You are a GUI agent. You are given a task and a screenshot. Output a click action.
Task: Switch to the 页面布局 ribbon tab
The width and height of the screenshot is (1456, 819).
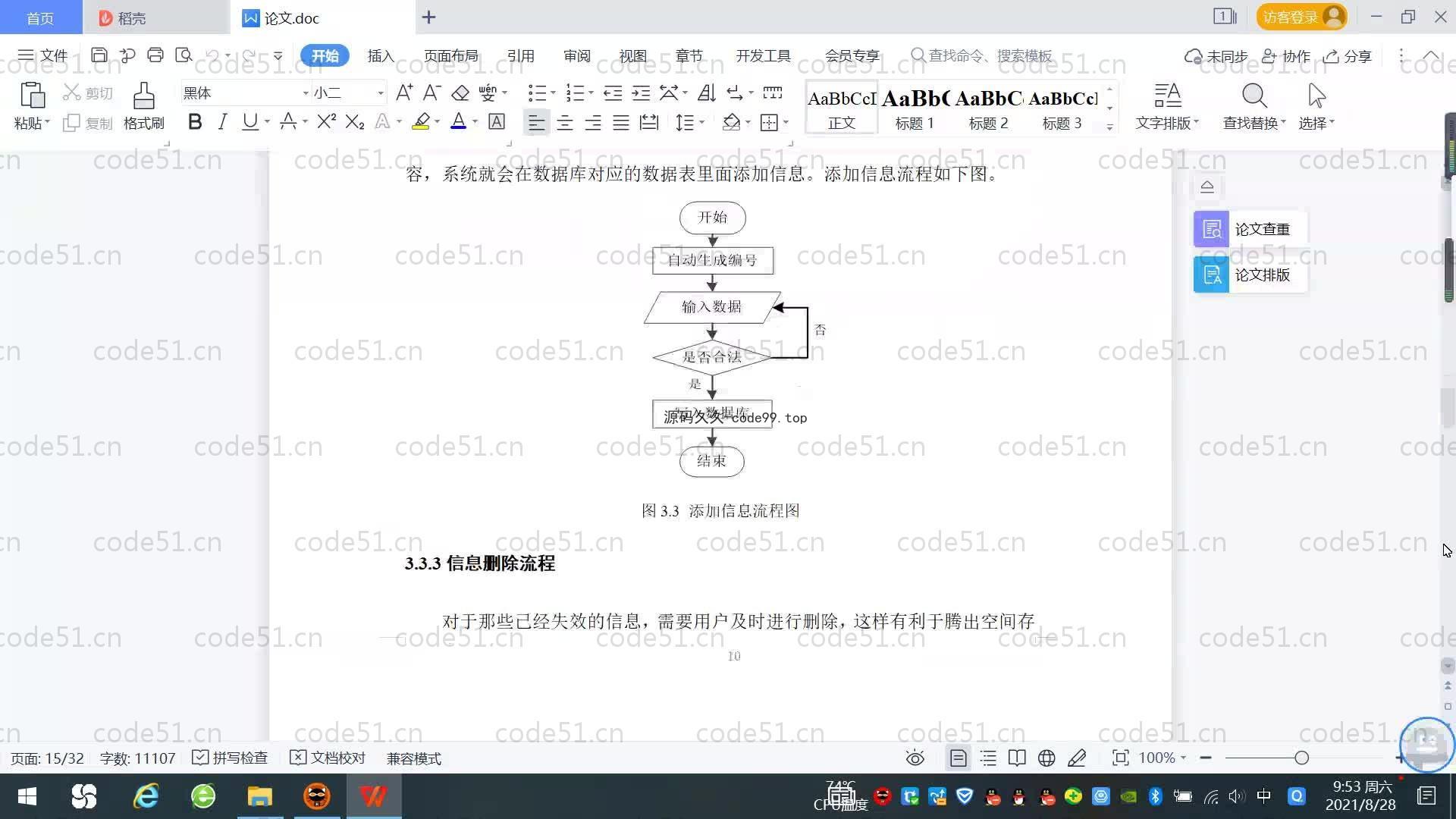coord(450,55)
